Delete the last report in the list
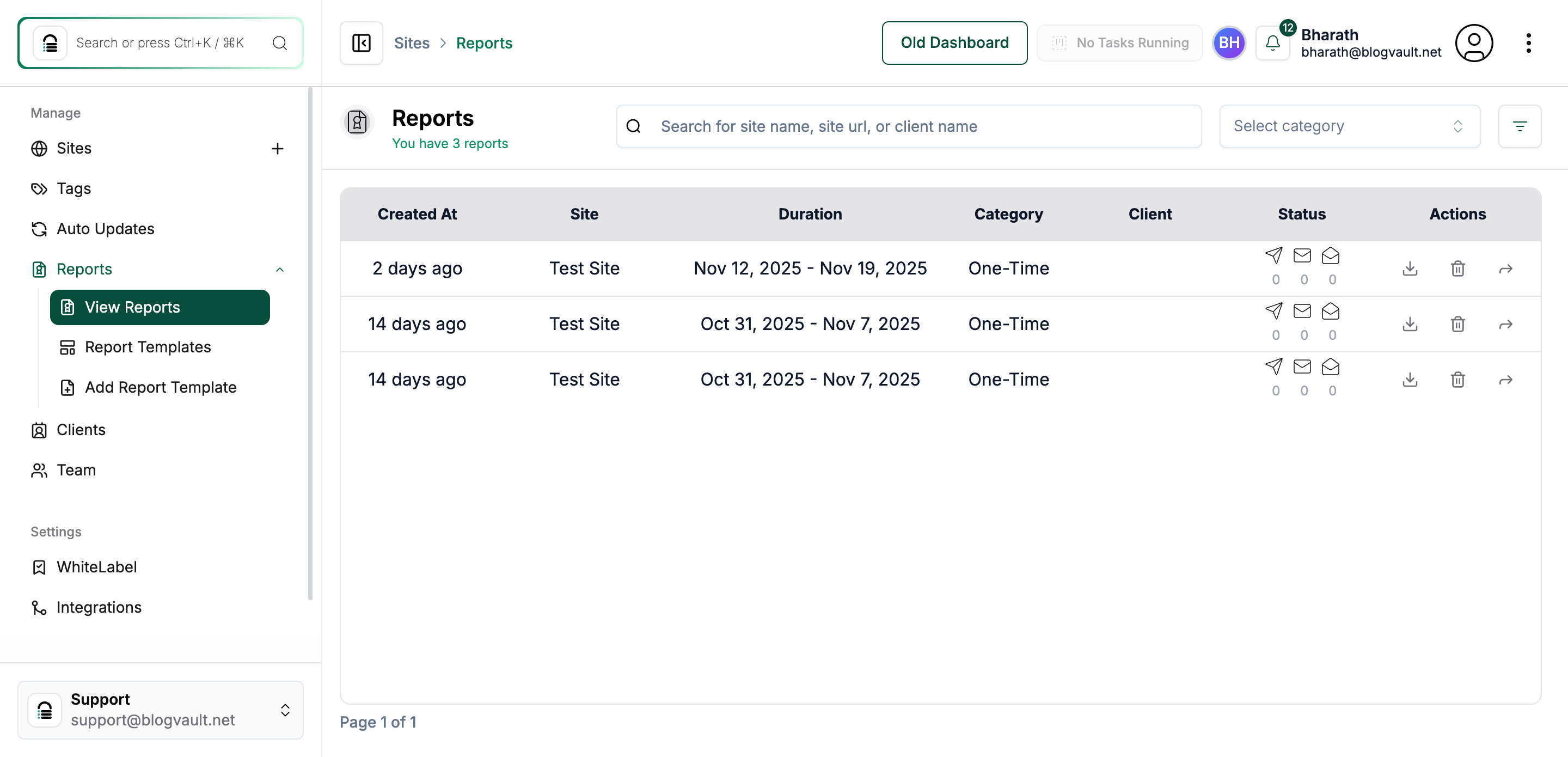The image size is (1568, 757). (x=1458, y=379)
